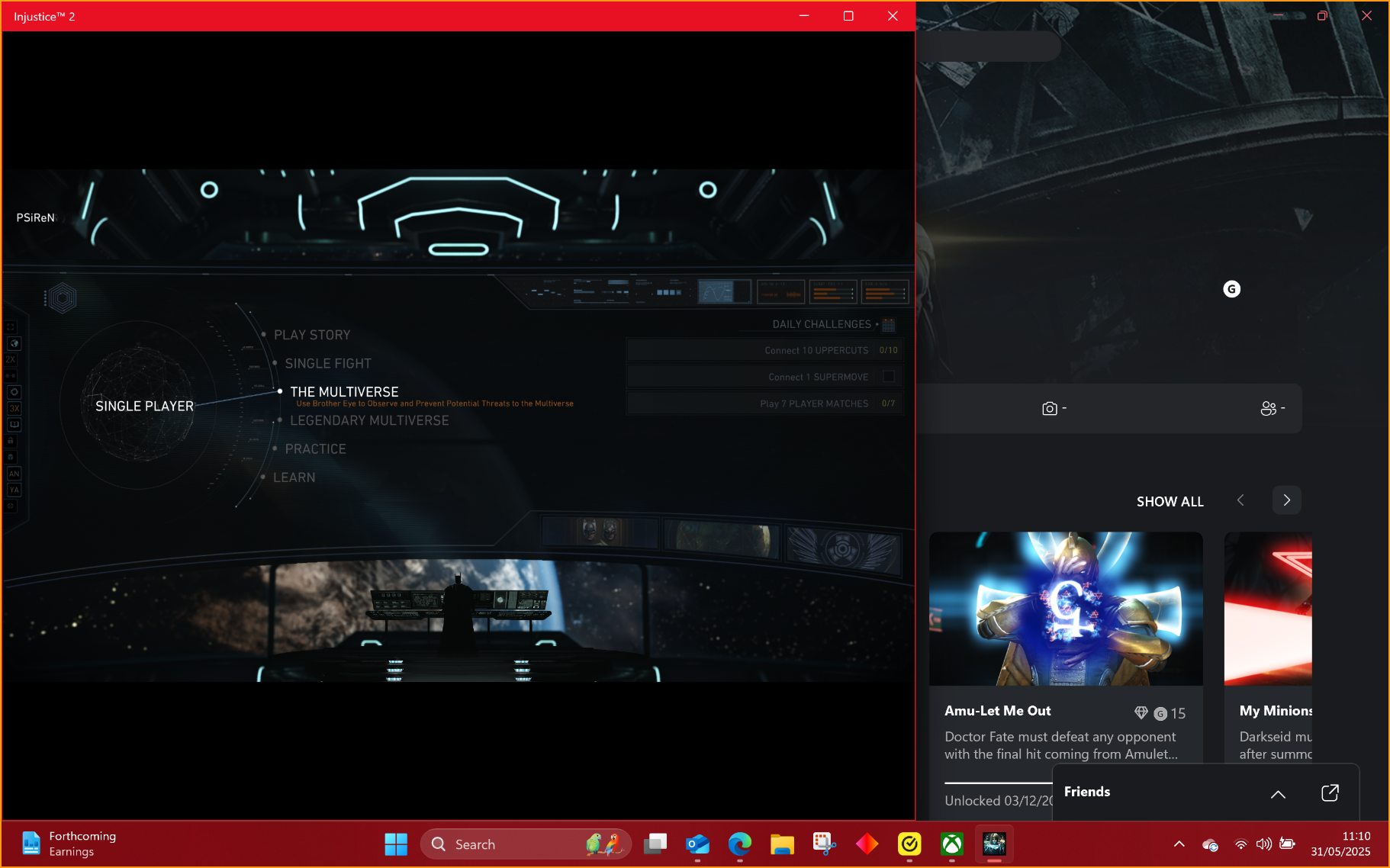Click the dumbbell icon in game sidebar
The image size is (1390, 868).
click(11, 375)
